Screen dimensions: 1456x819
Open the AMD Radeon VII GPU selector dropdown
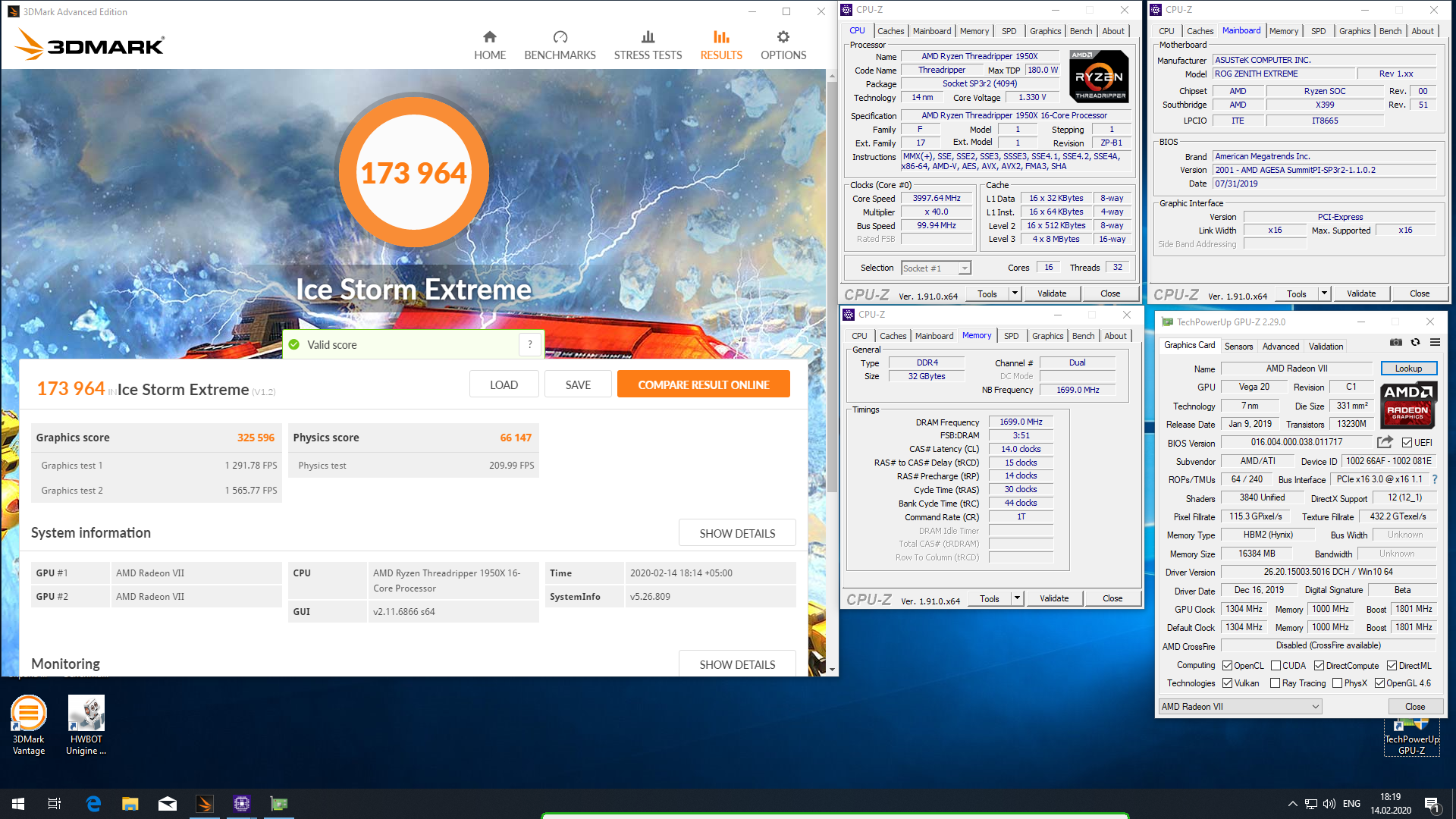pyautogui.click(x=1240, y=707)
